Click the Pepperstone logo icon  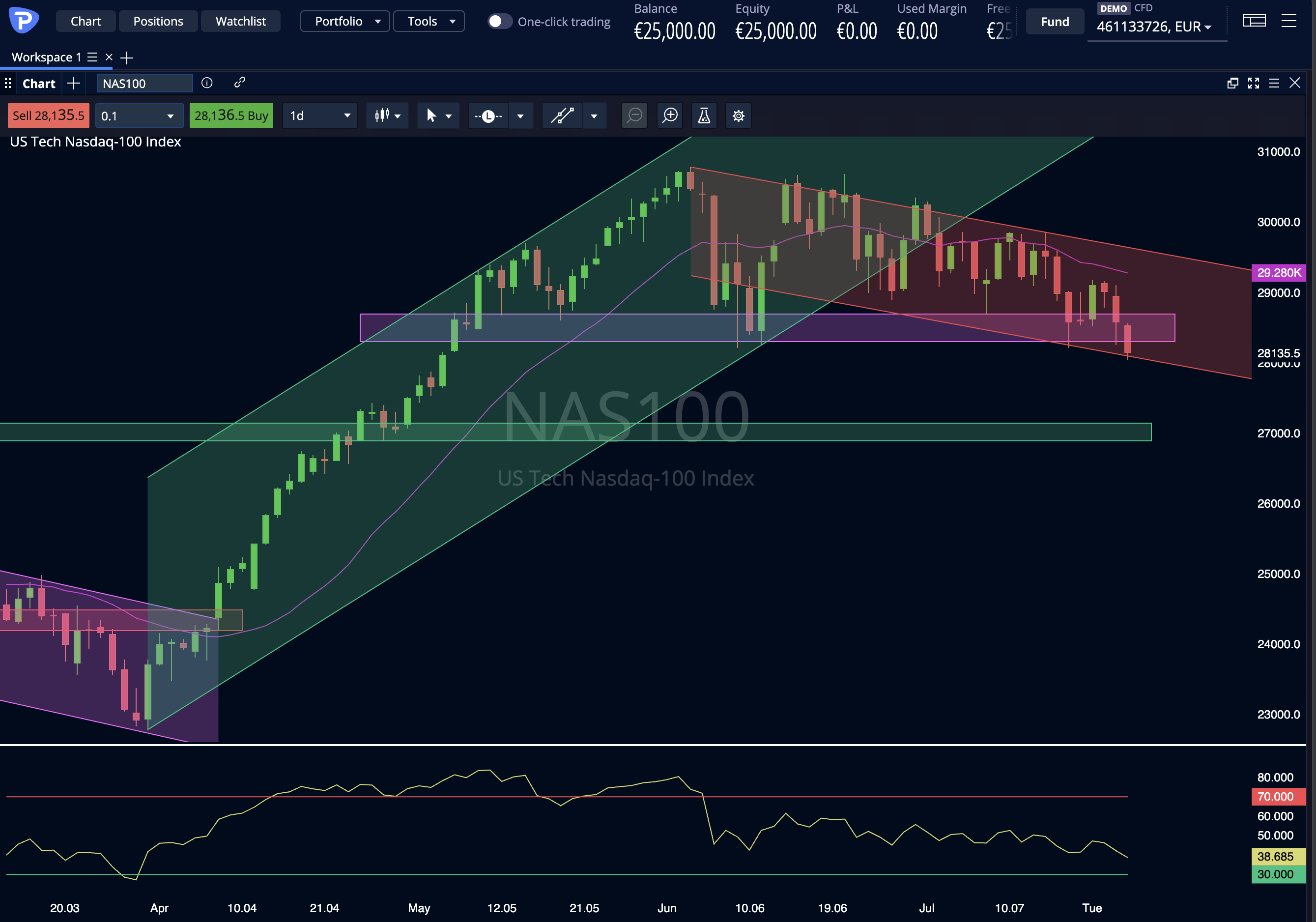24,21
